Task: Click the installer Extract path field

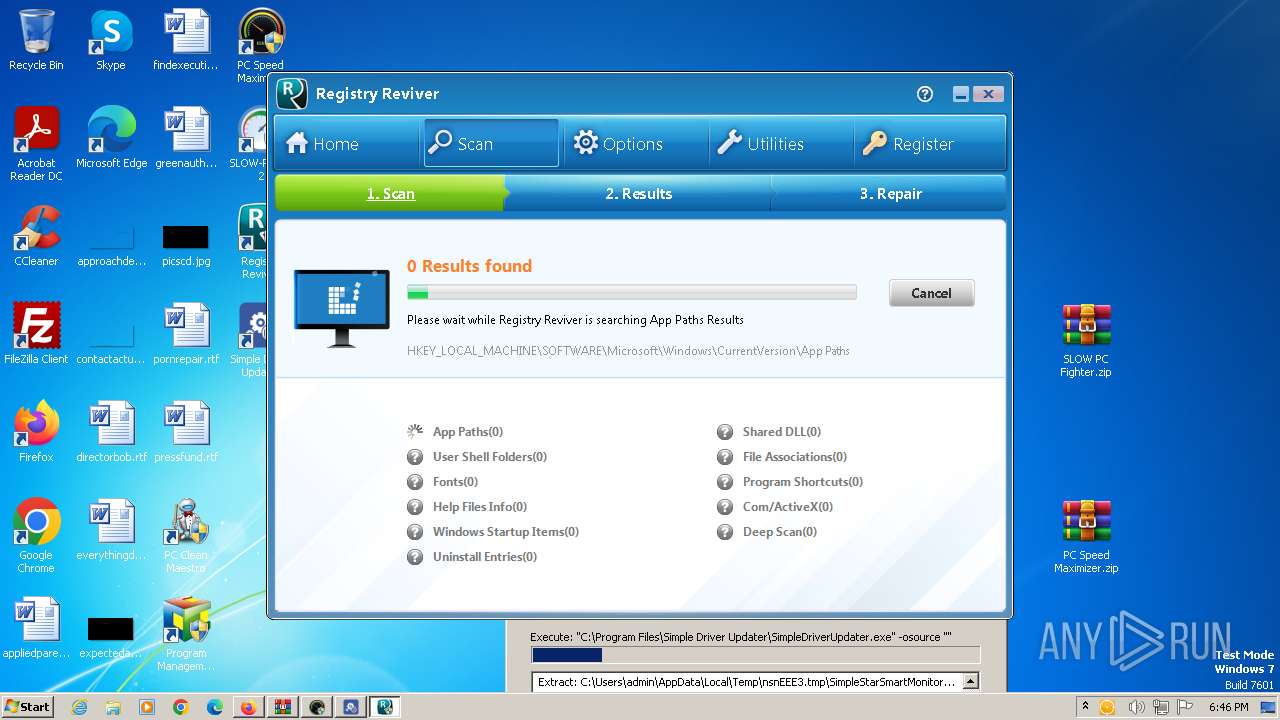Action: (746, 682)
